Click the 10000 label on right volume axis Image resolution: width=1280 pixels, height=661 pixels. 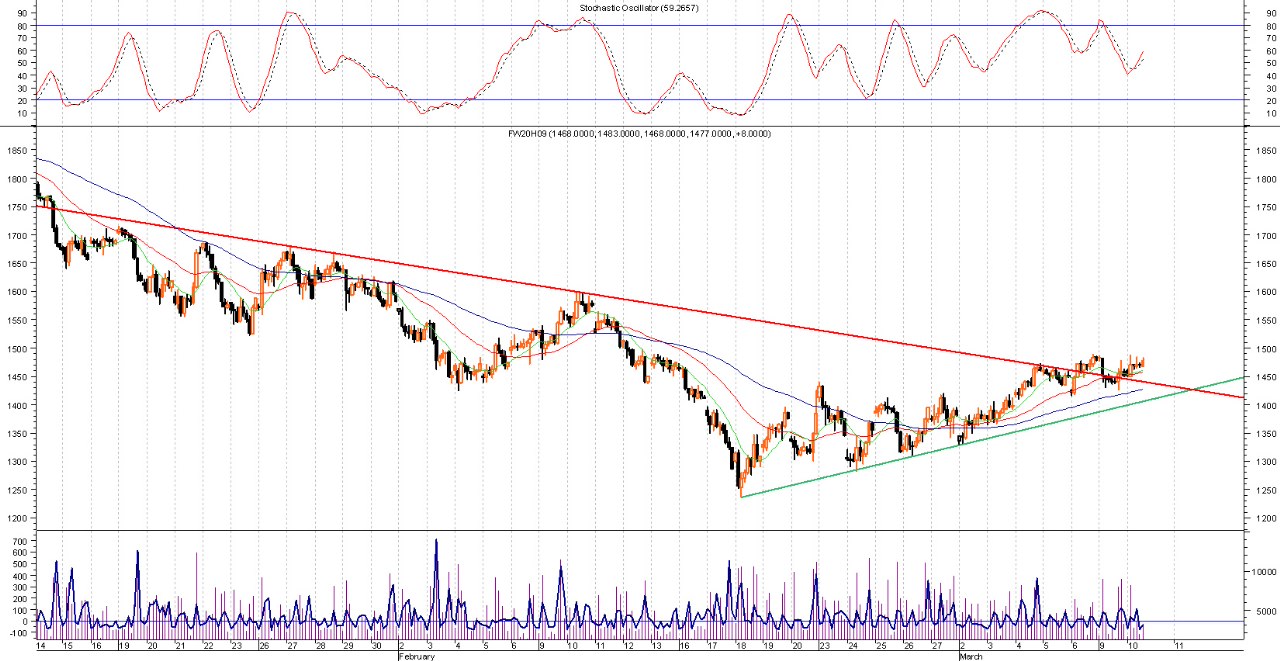1264,572
